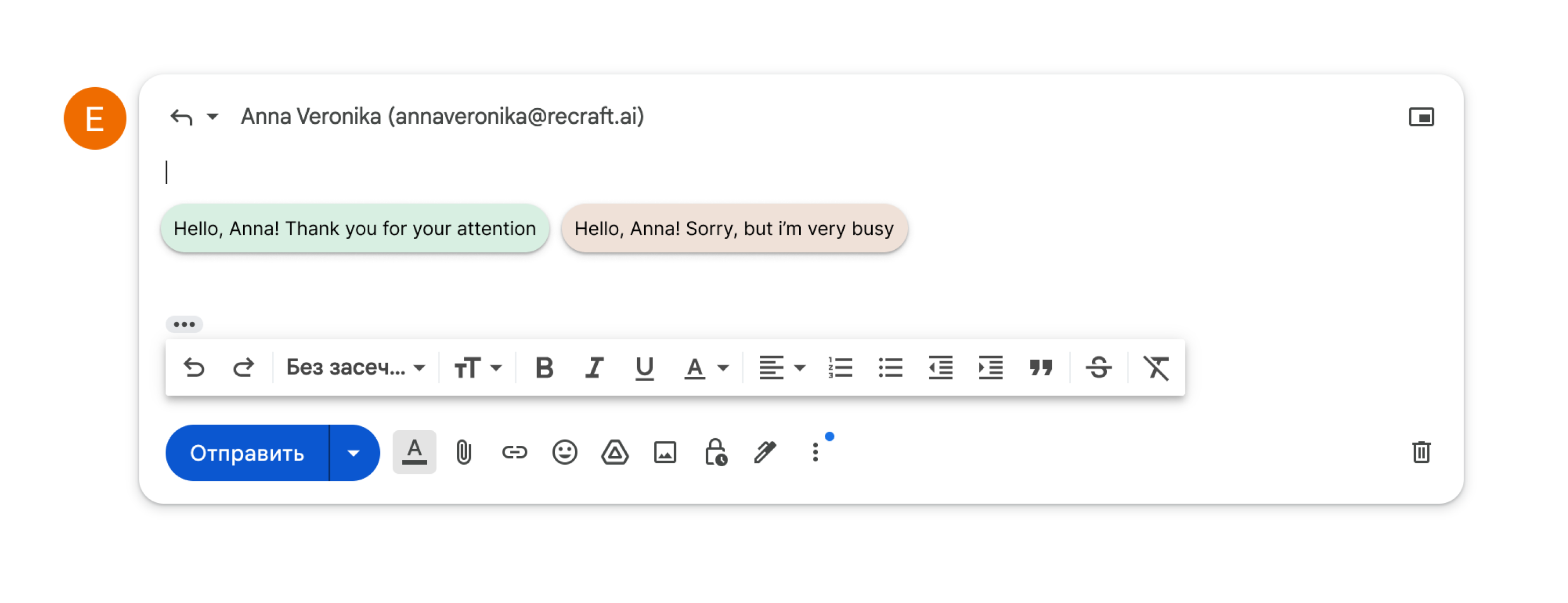Open the text color picker
1568x603 pixels.
(x=706, y=368)
